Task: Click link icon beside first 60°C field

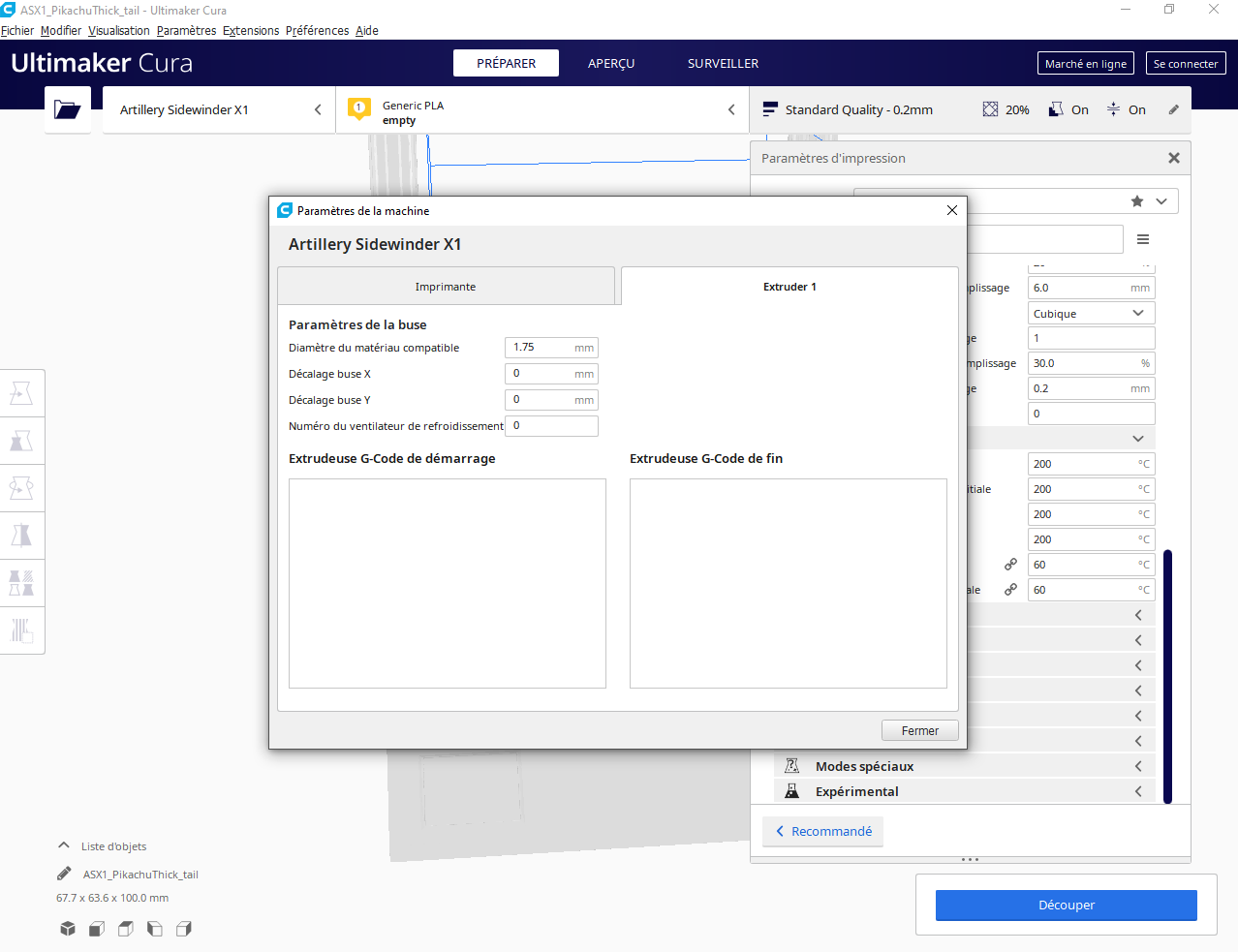Action: coord(1010,565)
